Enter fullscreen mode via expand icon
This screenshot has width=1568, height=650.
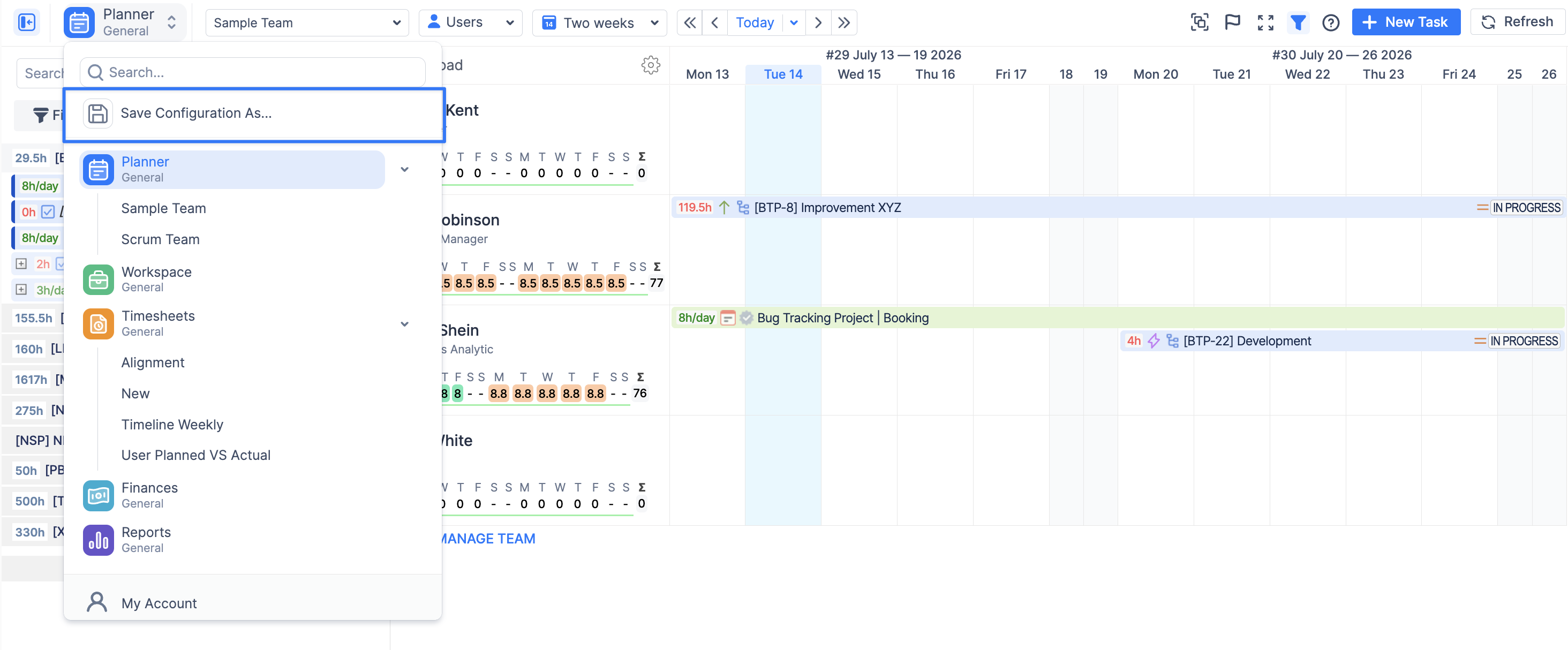click(x=1265, y=22)
